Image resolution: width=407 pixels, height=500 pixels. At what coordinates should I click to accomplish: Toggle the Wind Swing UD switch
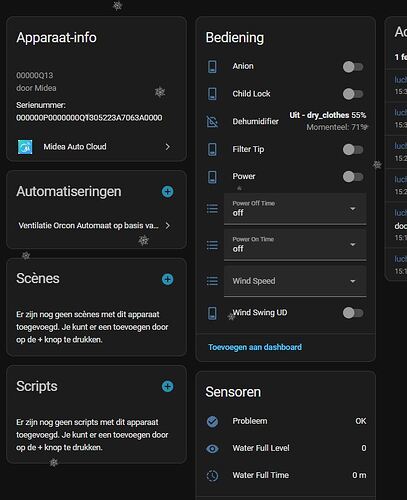(x=353, y=313)
